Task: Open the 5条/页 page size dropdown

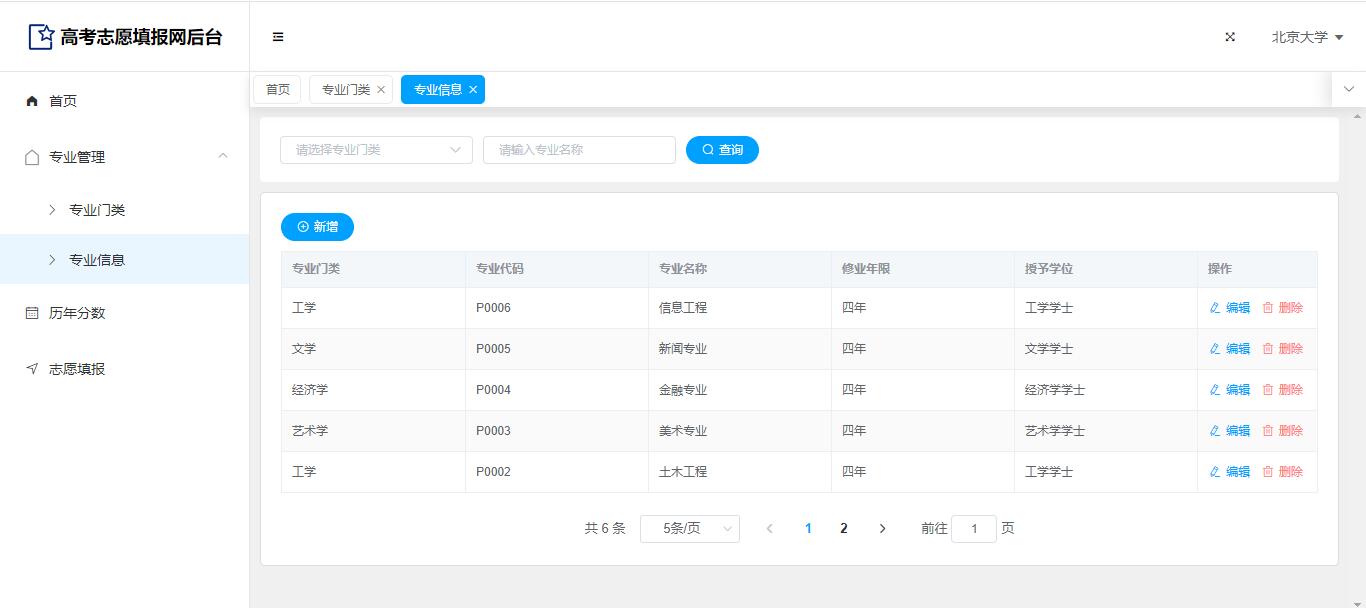Action: pos(689,529)
